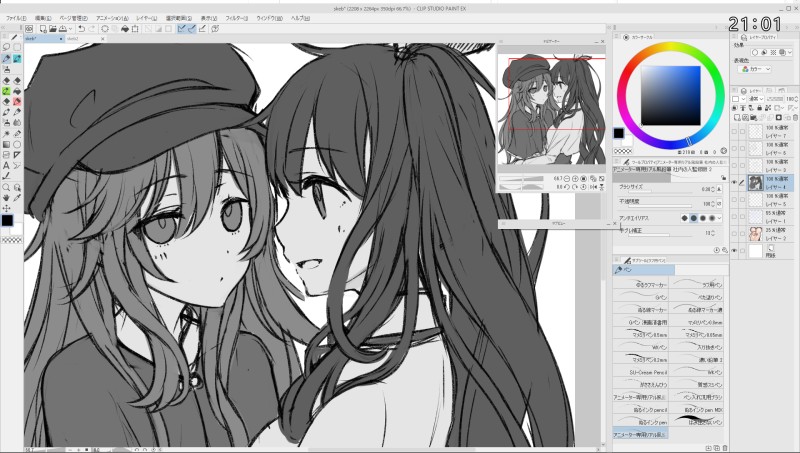The width and height of the screenshot is (800, 453).
Task: Expand the effect options dropdown in Layer Property
Action: tap(790, 53)
